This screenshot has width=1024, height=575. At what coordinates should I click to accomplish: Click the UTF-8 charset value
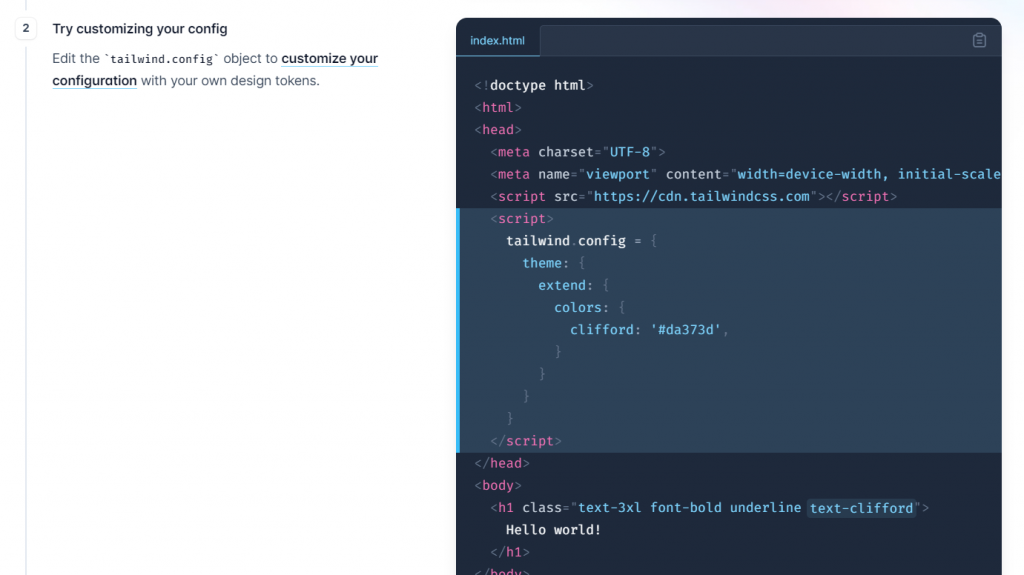(630, 152)
